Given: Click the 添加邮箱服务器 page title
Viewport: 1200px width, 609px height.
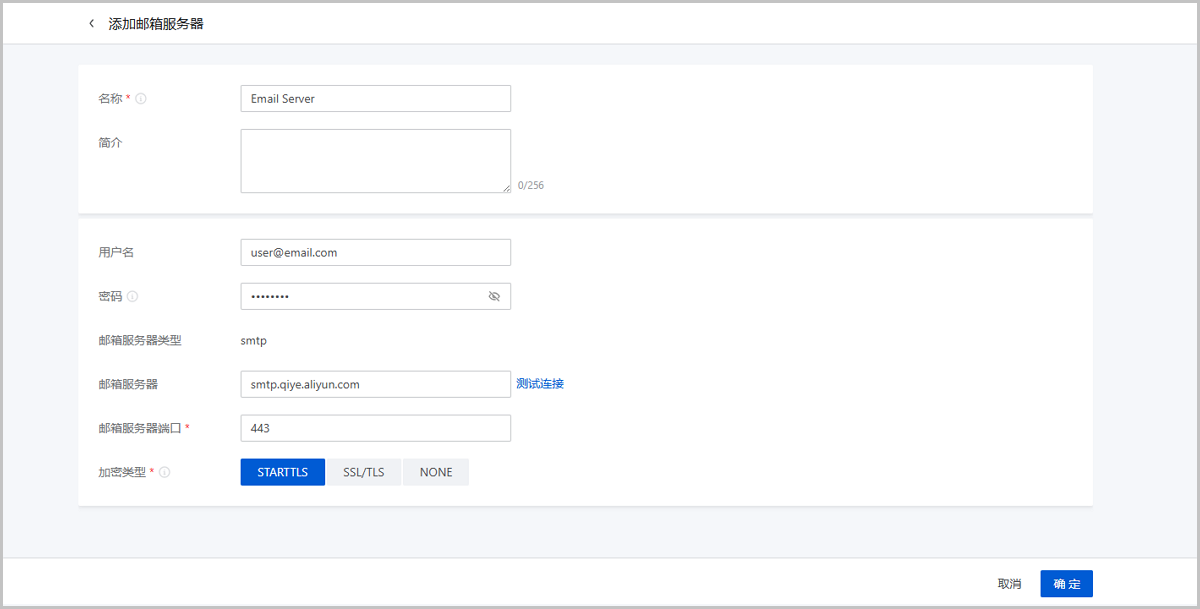Looking at the screenshot, I should coord(156,23).
